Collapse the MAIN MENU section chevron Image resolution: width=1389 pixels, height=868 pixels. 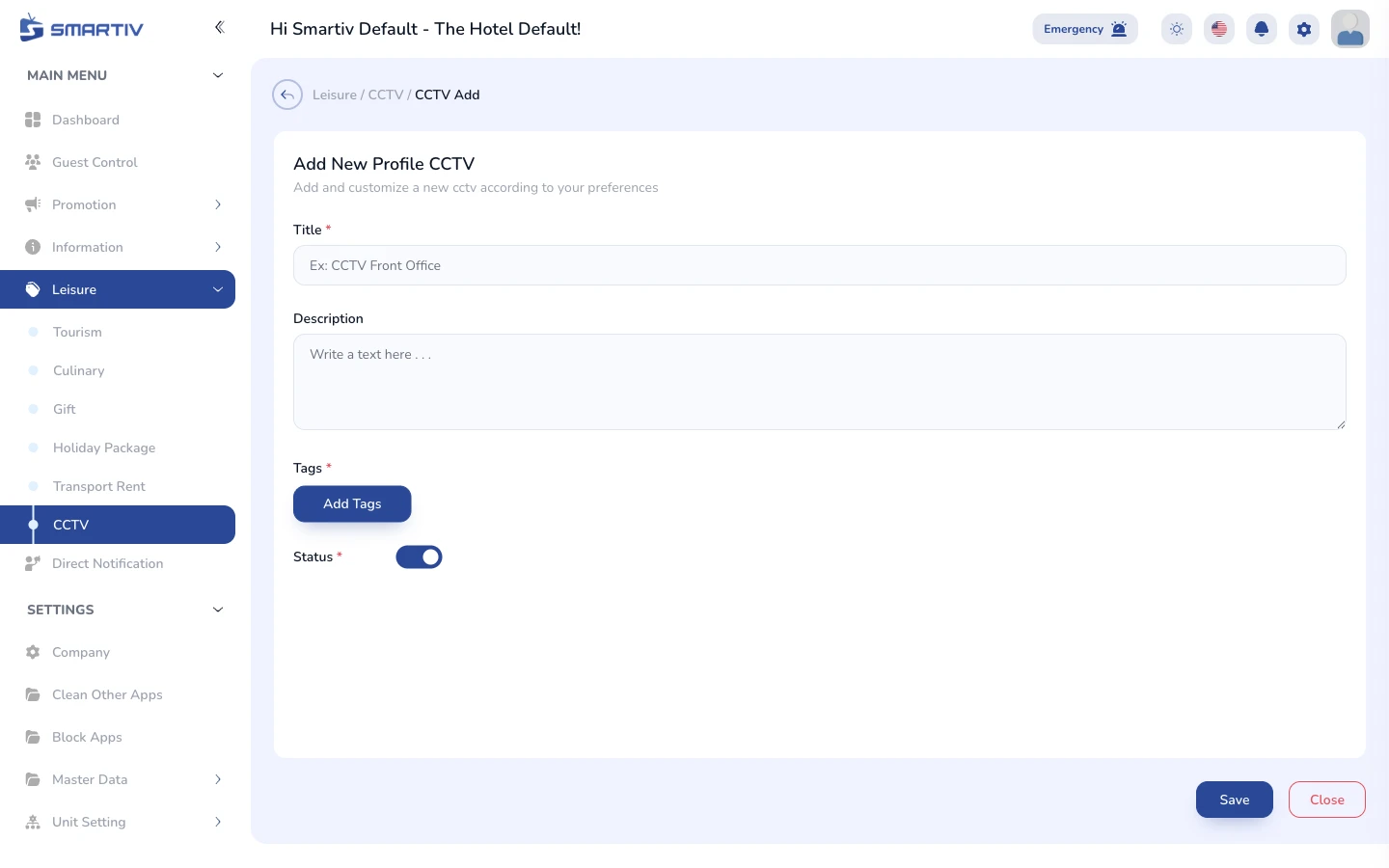click(x=218, y=75)
